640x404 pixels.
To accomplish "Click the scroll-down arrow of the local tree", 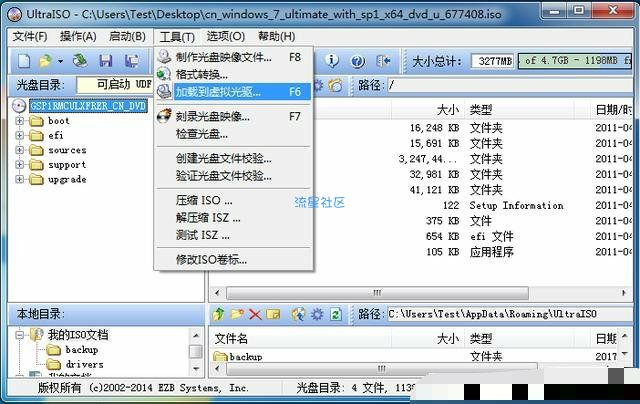I will [x=196, y=368].
